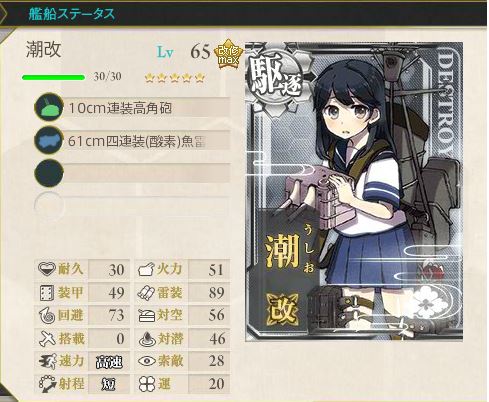This screenshot has height=402, width=489.
Task: Click the torpedo icon beside 雷装
Action: tap(146, 293)
